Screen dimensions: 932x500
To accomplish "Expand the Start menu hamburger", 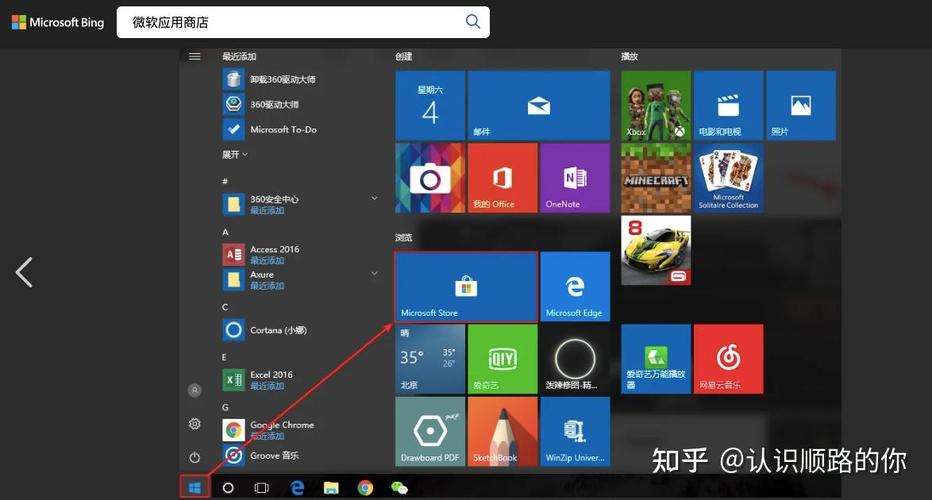I will click(x=194, y=56).
